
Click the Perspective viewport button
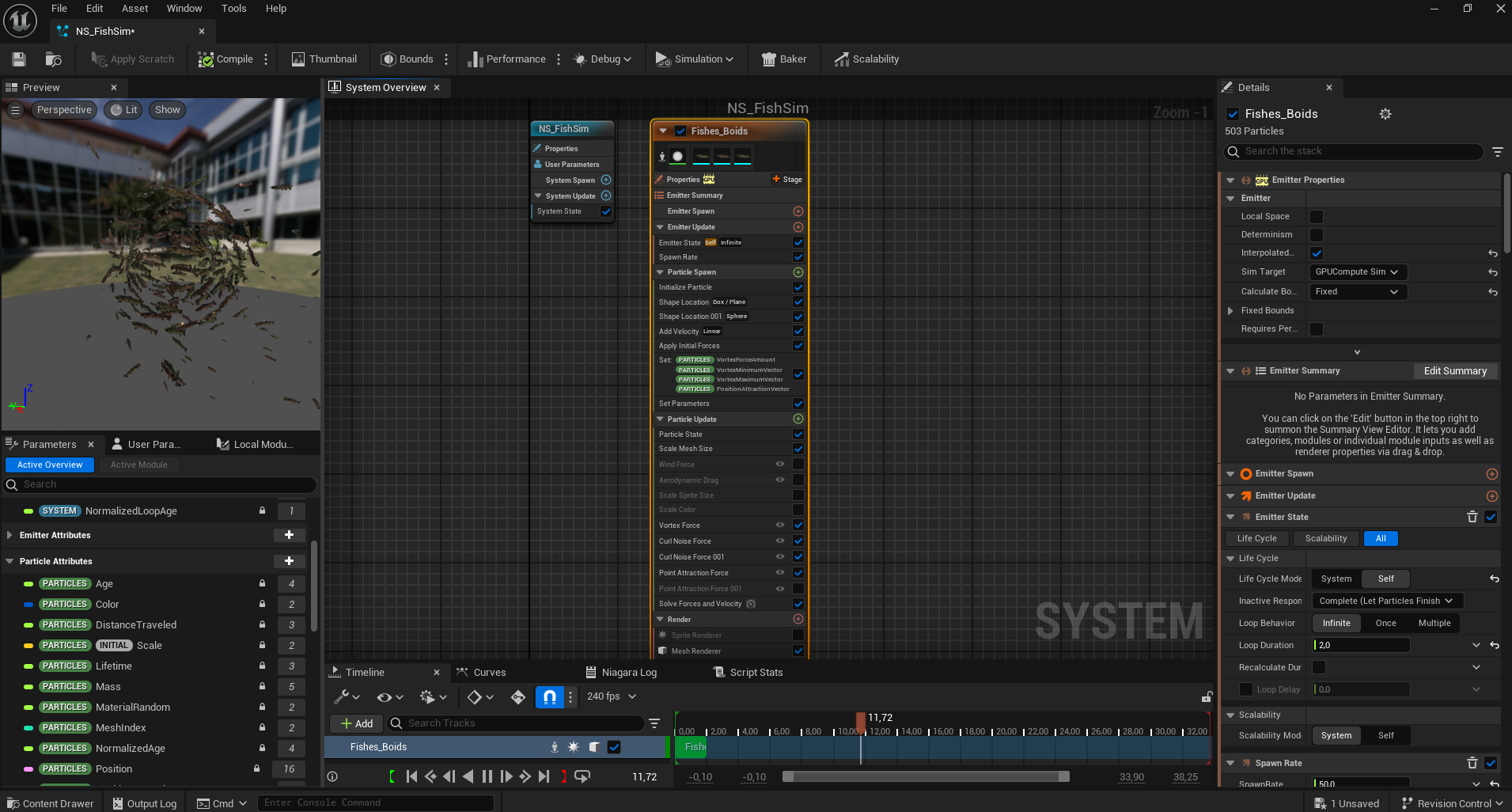pyautogui.click(x=64, y=110)
